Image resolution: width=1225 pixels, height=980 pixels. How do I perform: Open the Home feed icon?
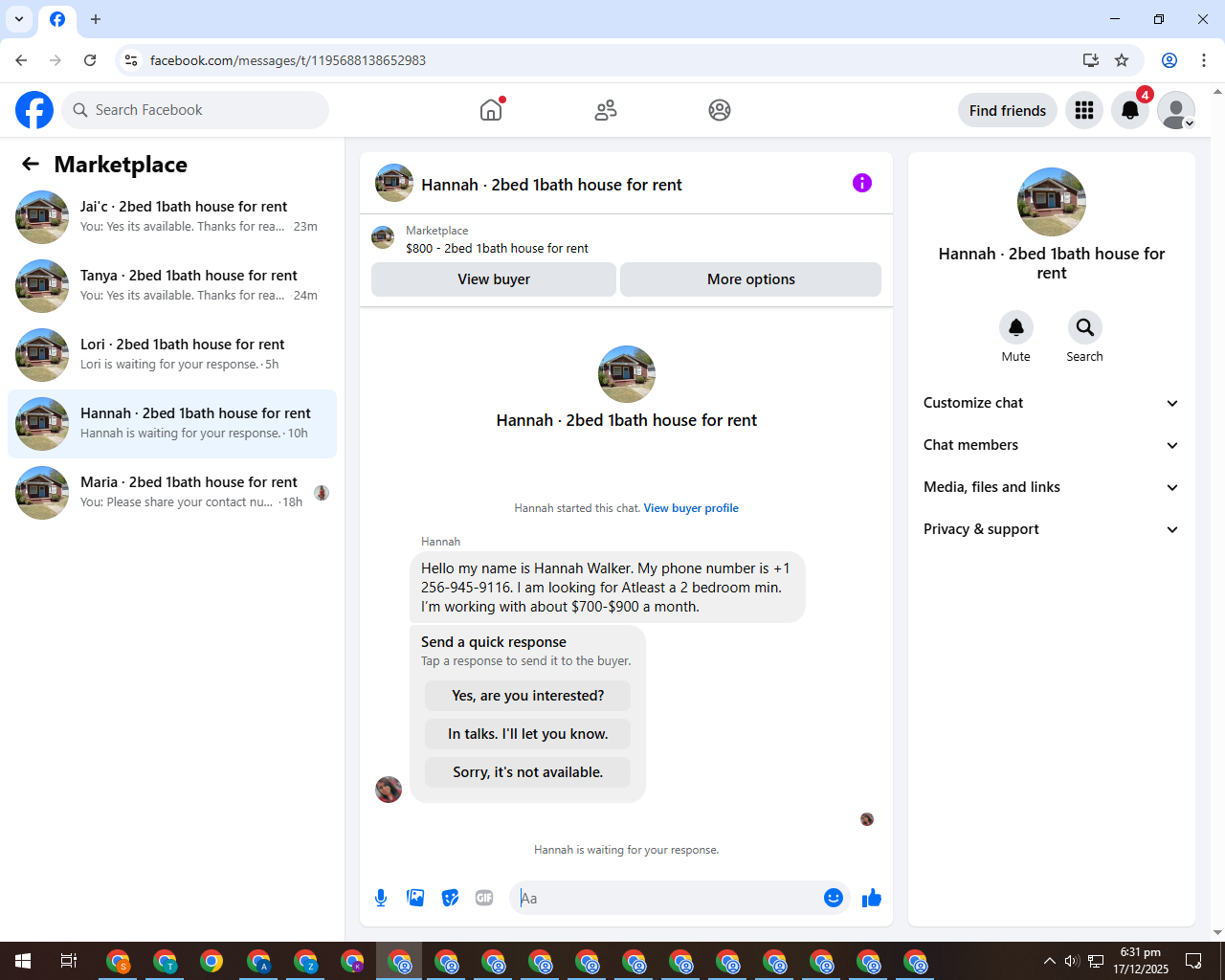pyautogui.click(x=491, y=110)
